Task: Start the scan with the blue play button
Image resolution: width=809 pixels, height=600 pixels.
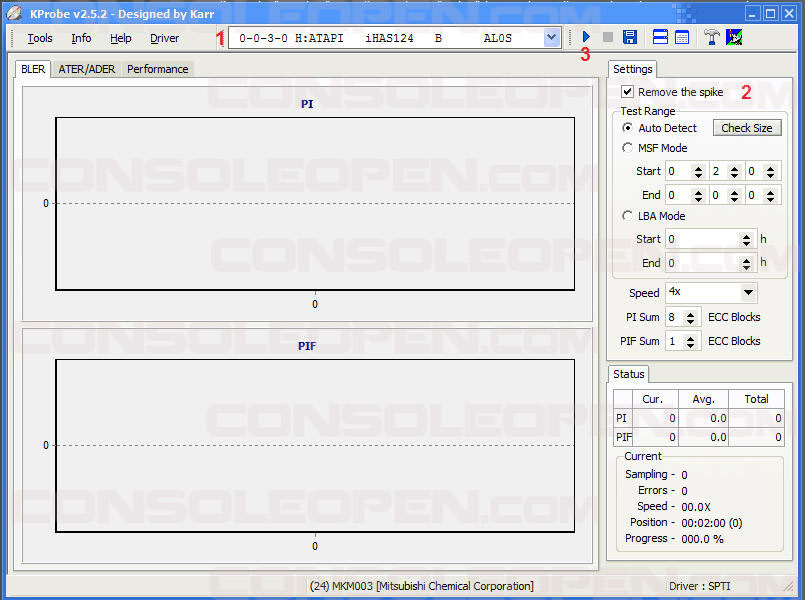Action: [x=586, y=37]
